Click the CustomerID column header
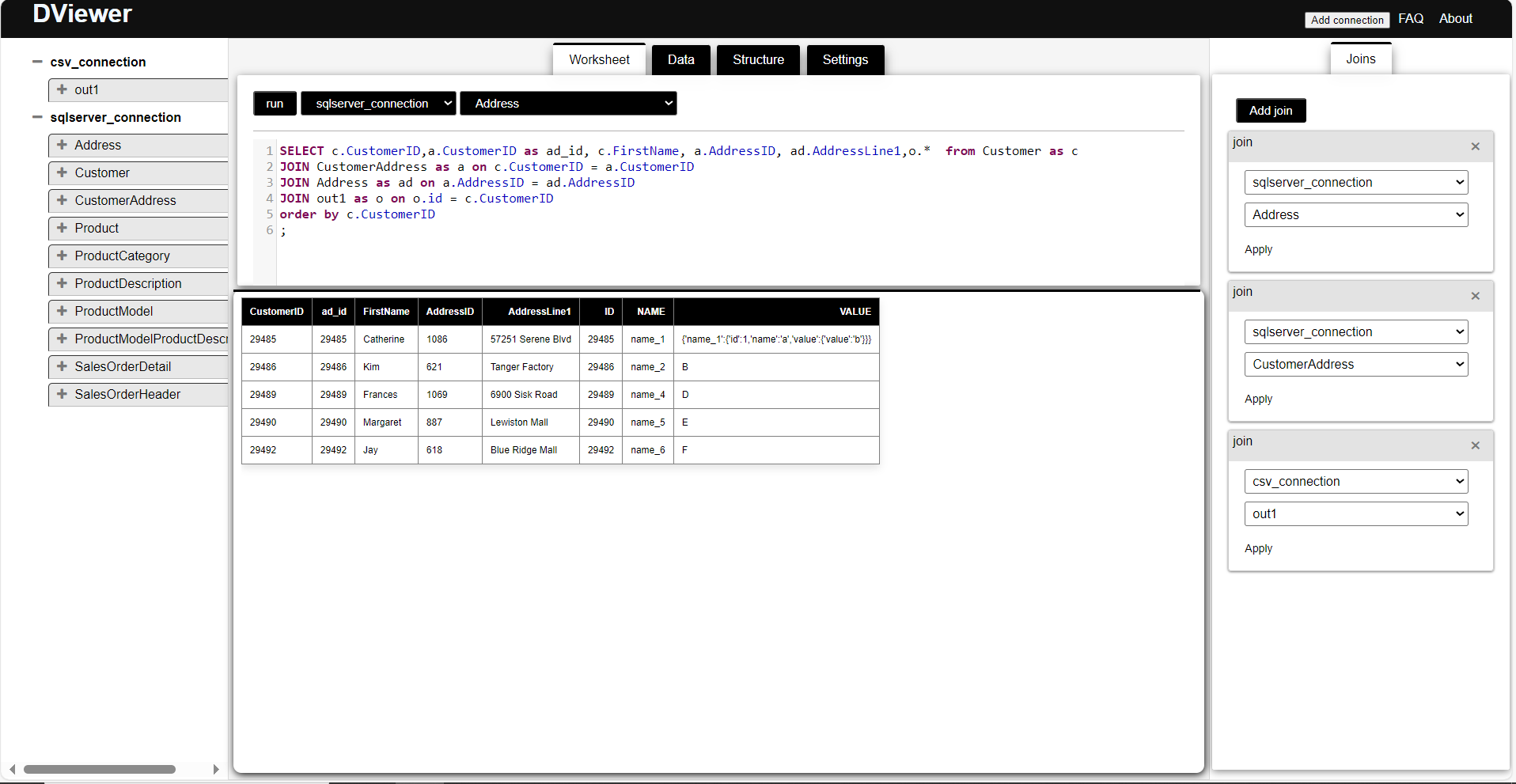 [x=276, y=312]
